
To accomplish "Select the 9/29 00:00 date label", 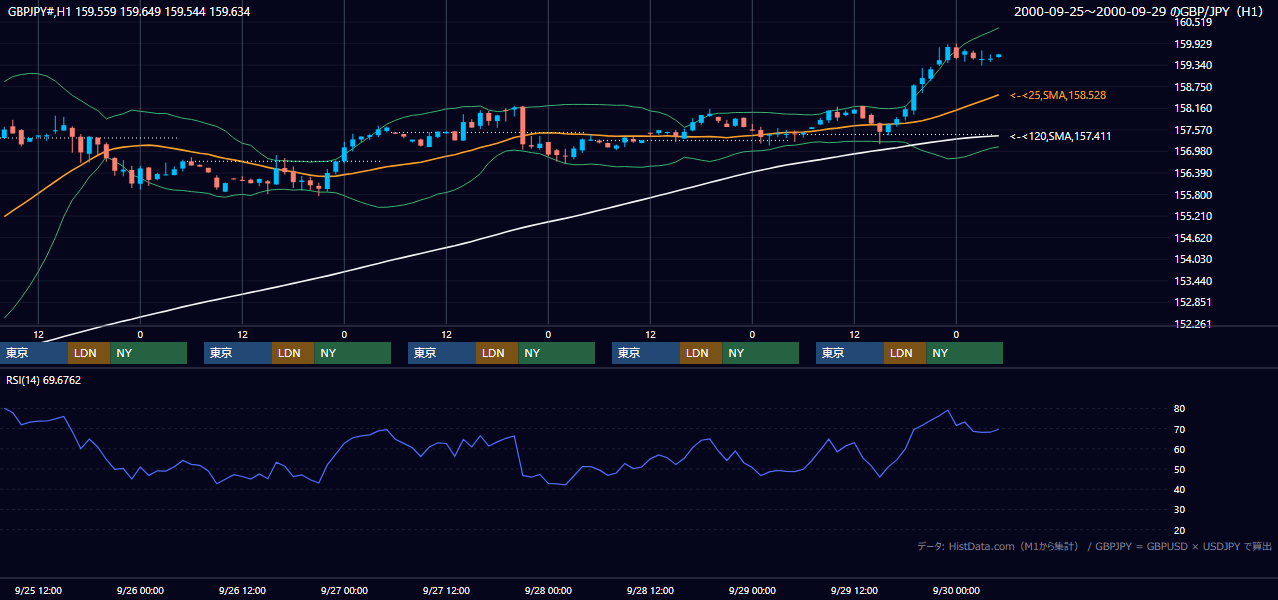I will (752, 590).
